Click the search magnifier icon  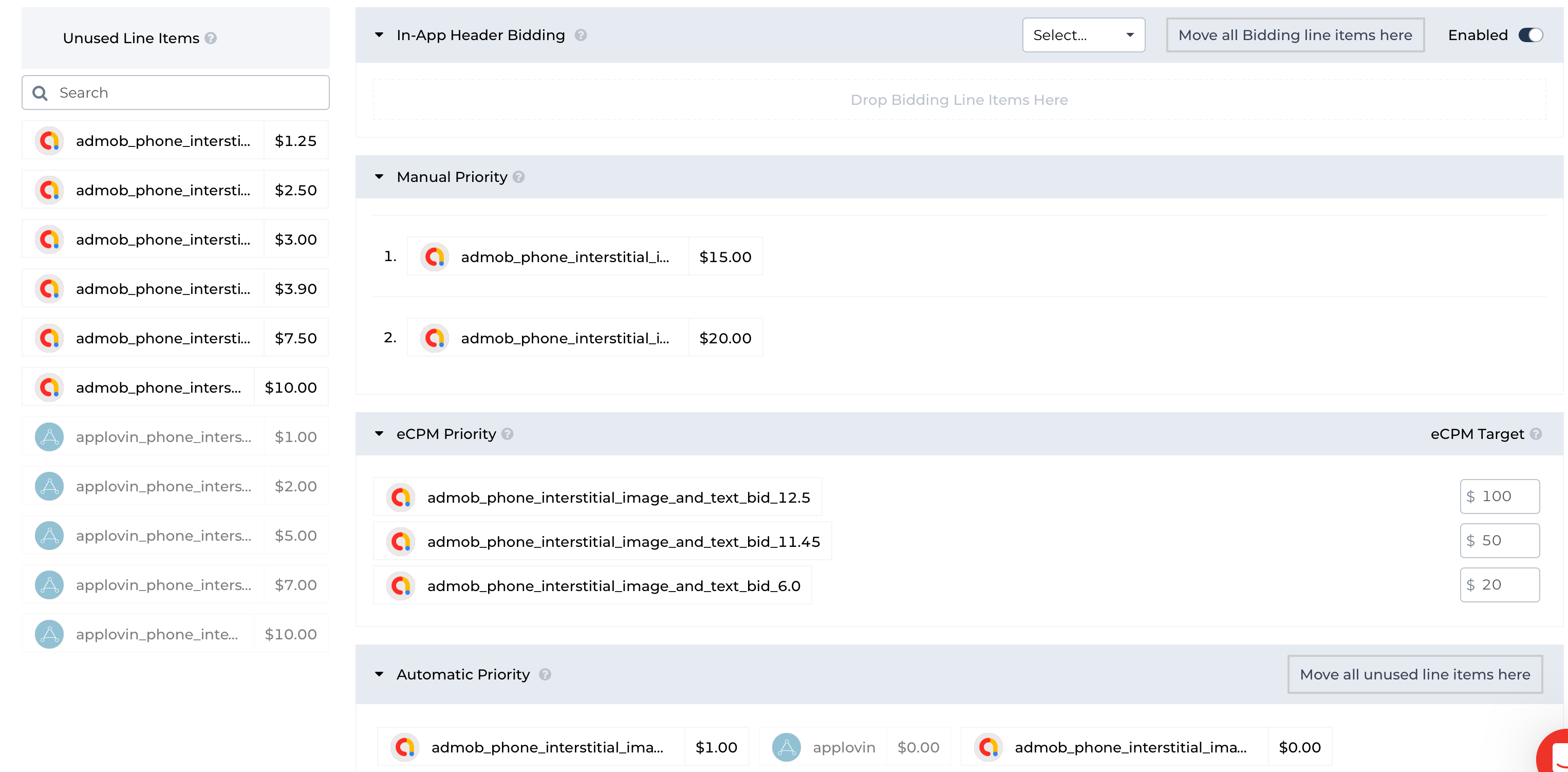tap(40, 93)
